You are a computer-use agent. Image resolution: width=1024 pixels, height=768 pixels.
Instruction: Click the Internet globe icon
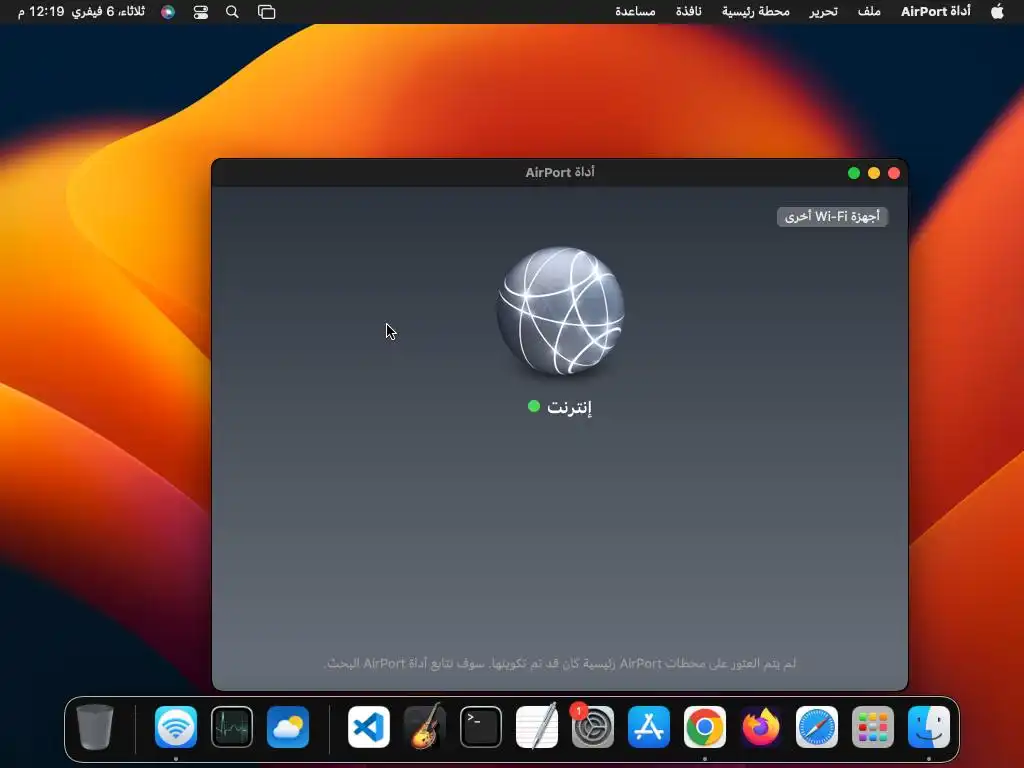[x=560, y=311]
